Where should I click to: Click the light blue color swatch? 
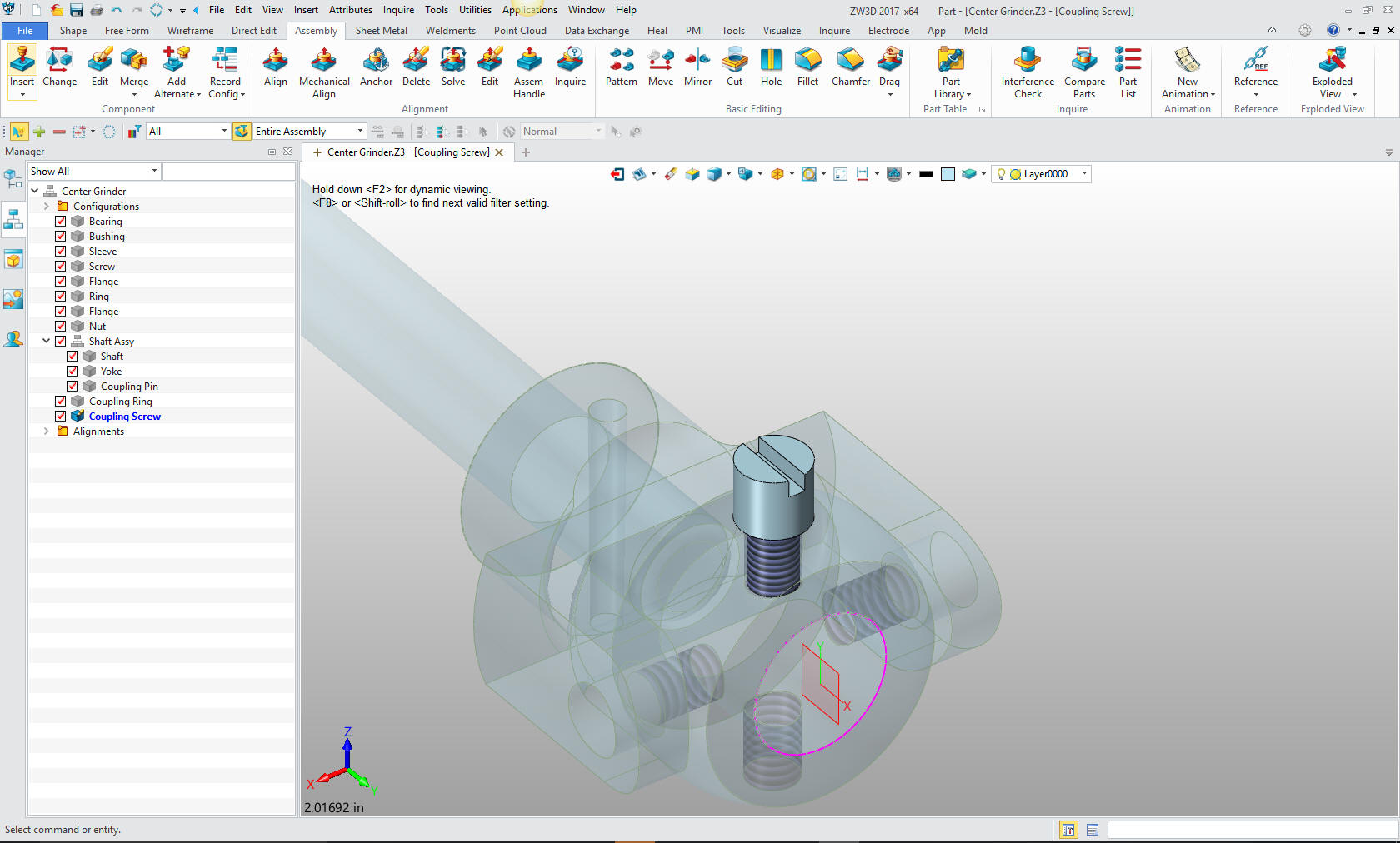(x=947, y=174)
